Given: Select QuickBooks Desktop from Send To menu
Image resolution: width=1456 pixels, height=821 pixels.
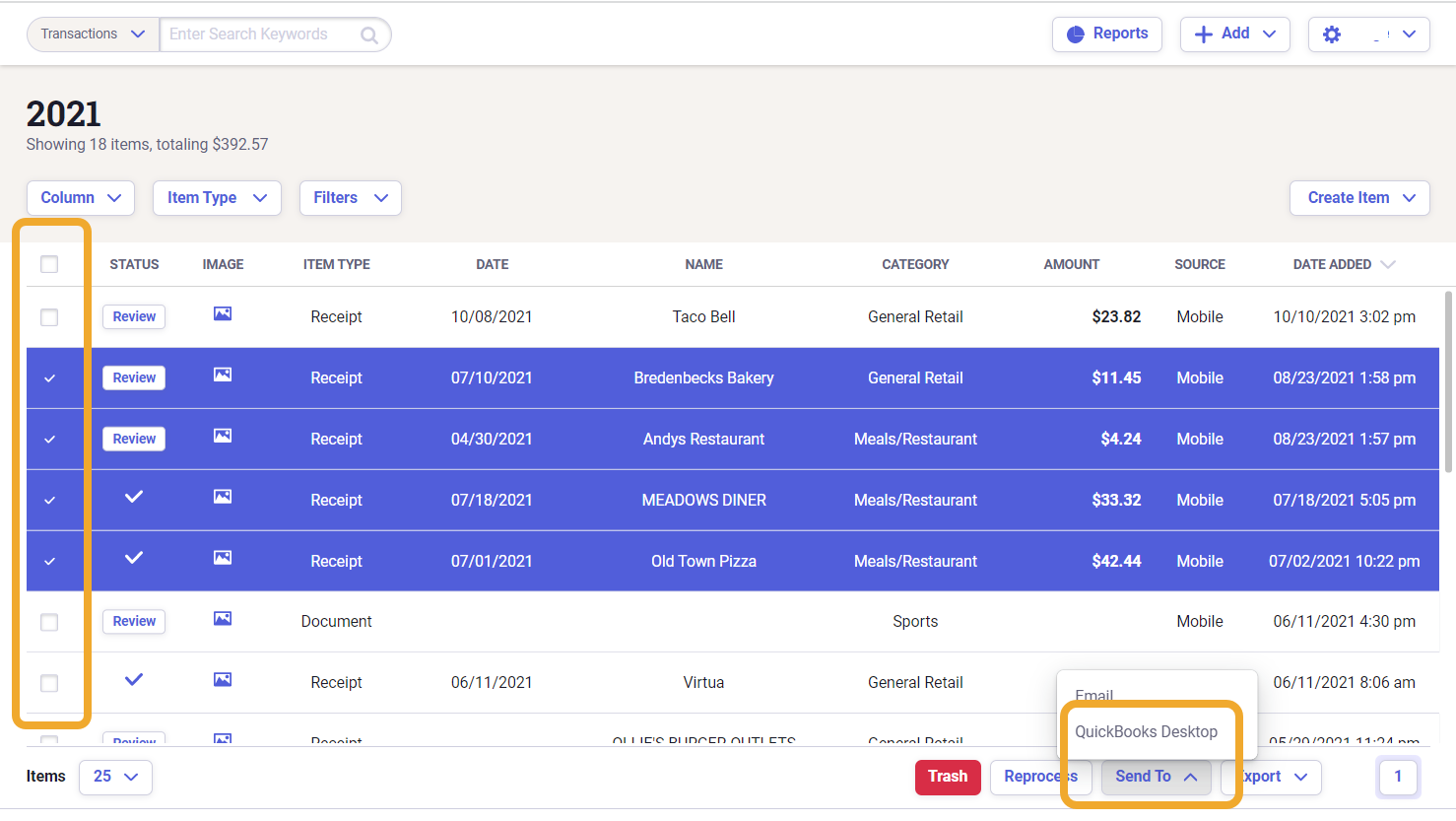Looking at the screenshot, I should (1146, 732).
